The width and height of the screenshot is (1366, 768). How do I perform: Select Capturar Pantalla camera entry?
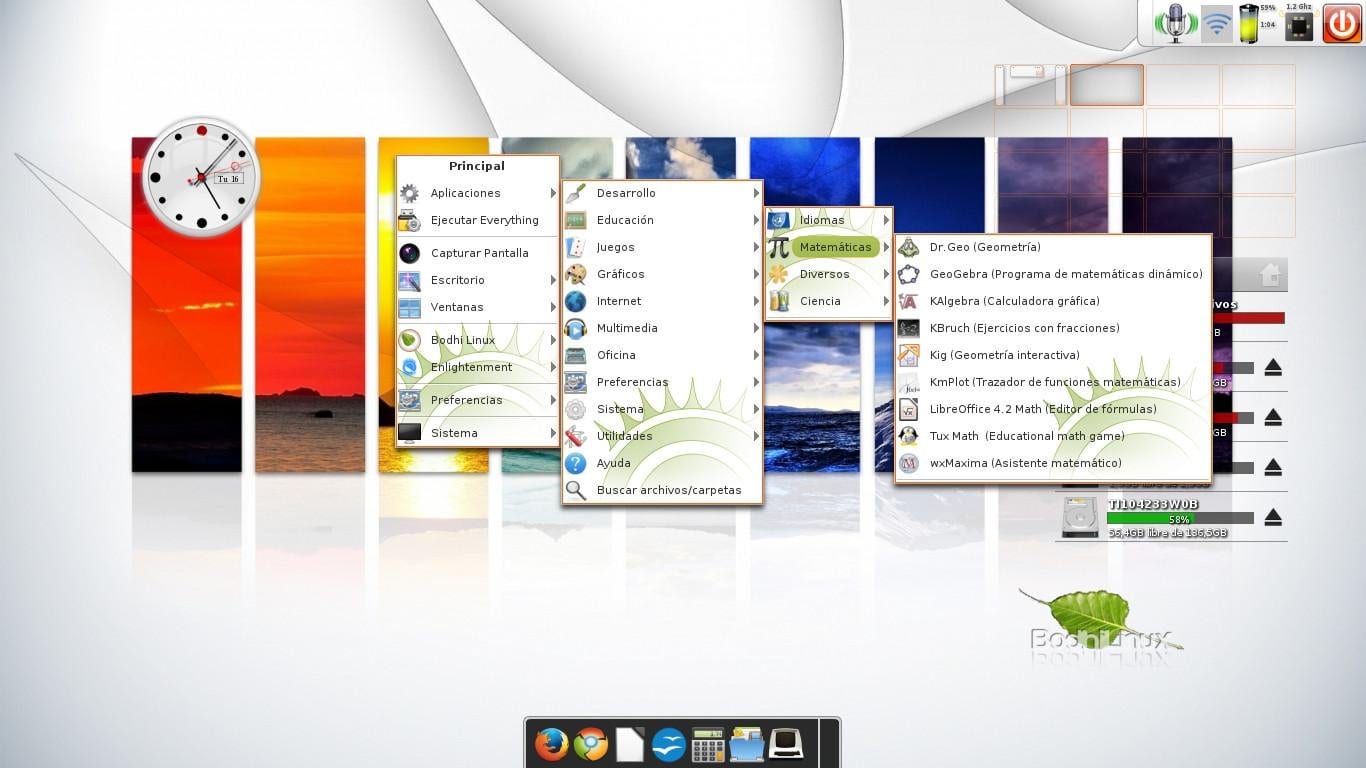(477, 253)
